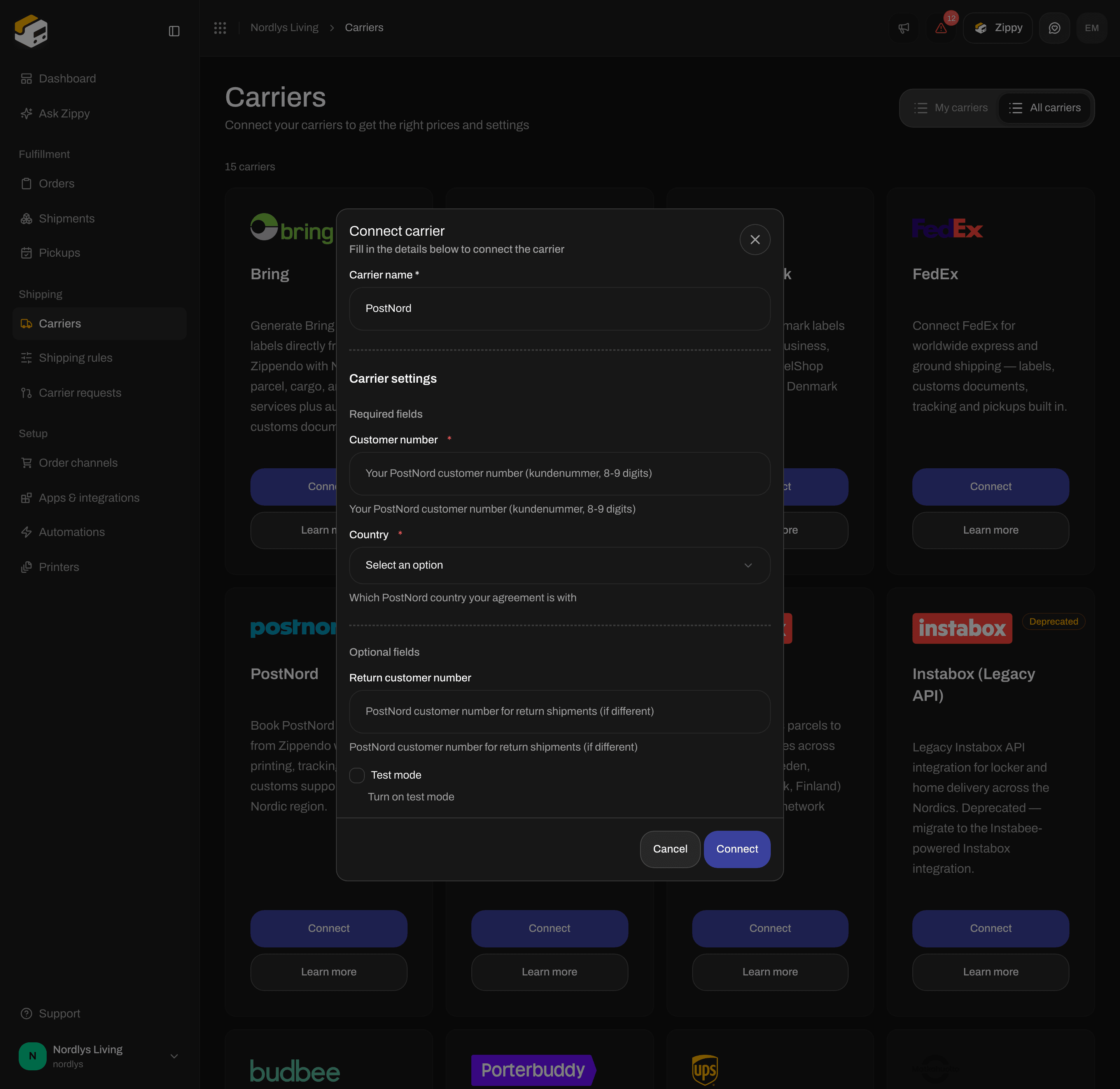Viewport: 1120px width, 1089px height.
Task: Click Connect on the PostNord card
Action: (328, 928)
